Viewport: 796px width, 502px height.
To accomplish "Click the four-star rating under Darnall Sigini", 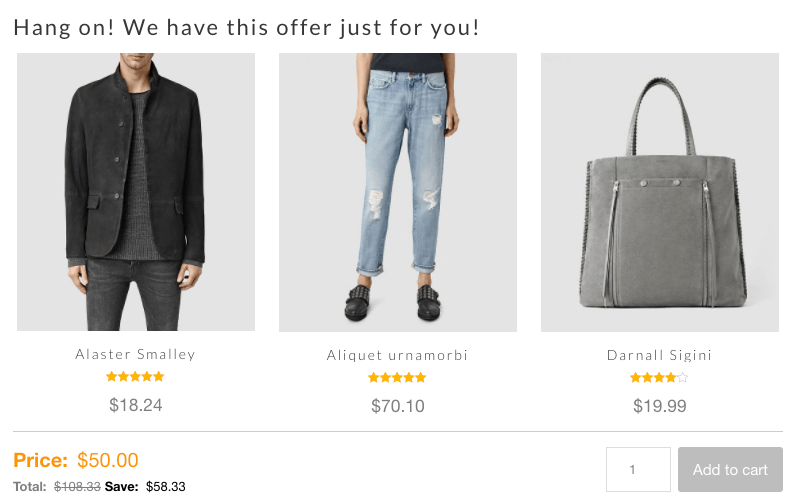I will (x=659, y=377).
